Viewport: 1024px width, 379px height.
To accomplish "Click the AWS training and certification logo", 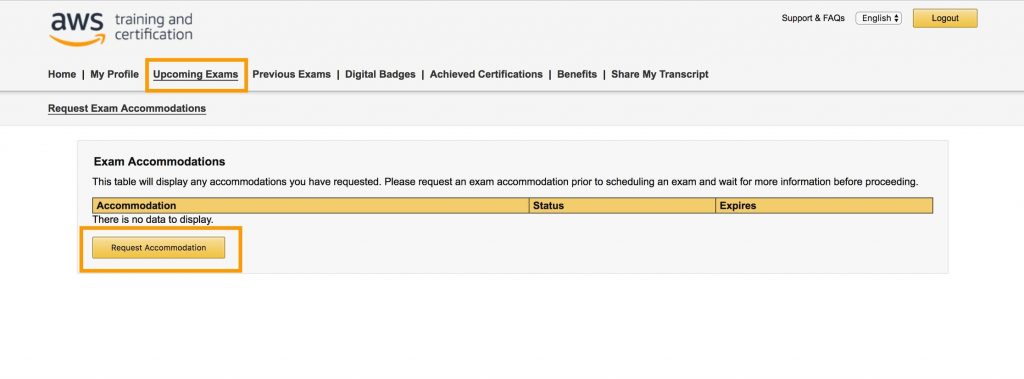I will [x=121, y=29].
